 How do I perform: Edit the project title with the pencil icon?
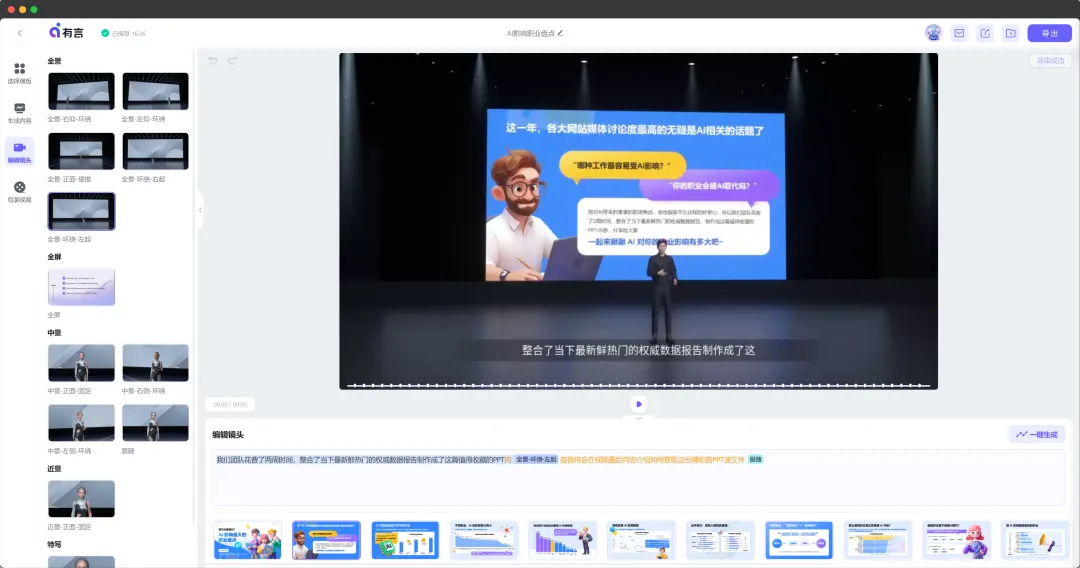point(561,32)
